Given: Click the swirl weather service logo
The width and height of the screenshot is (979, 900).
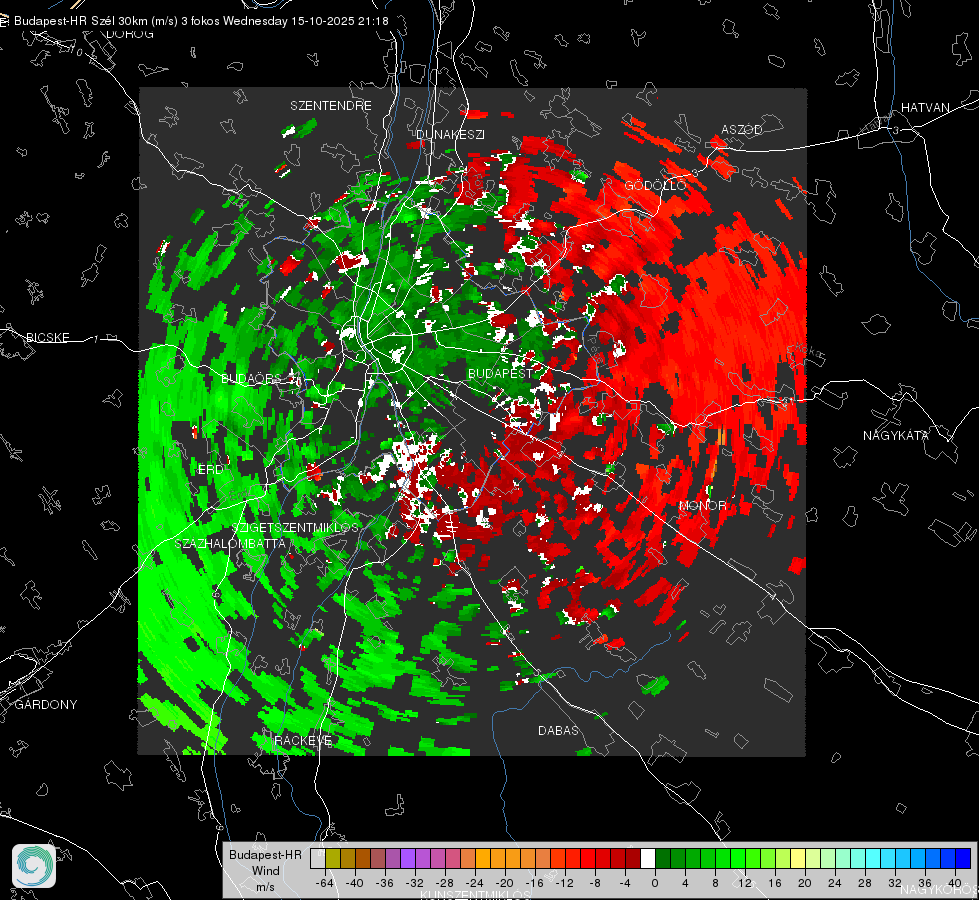Looking at the screenshot, I should pos(34,866).
